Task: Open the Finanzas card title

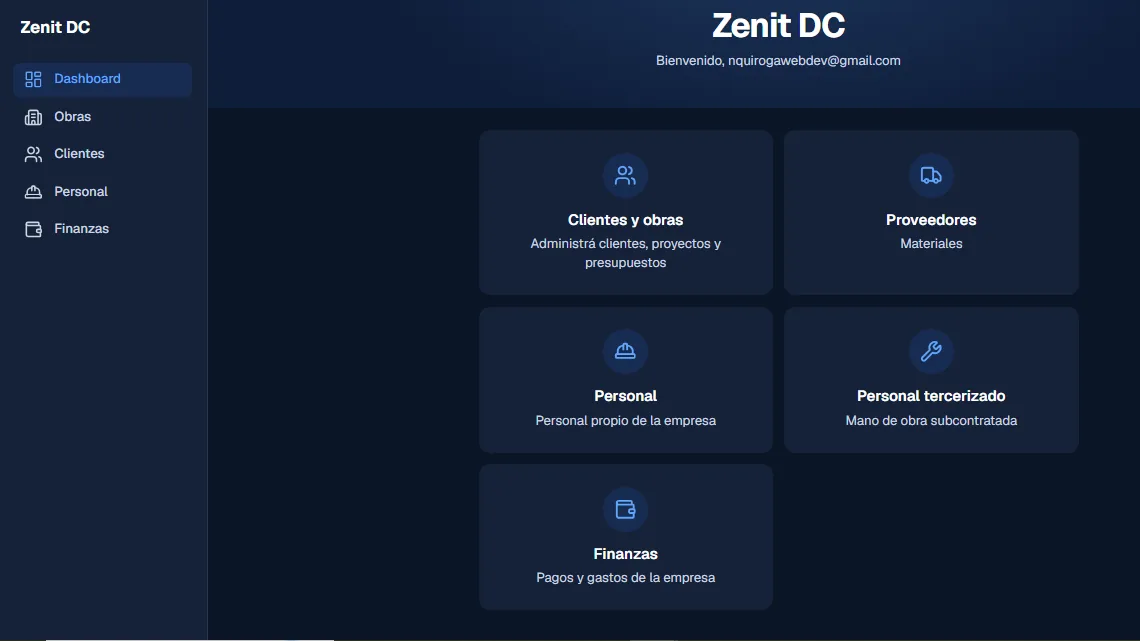Action: (625, 554)
